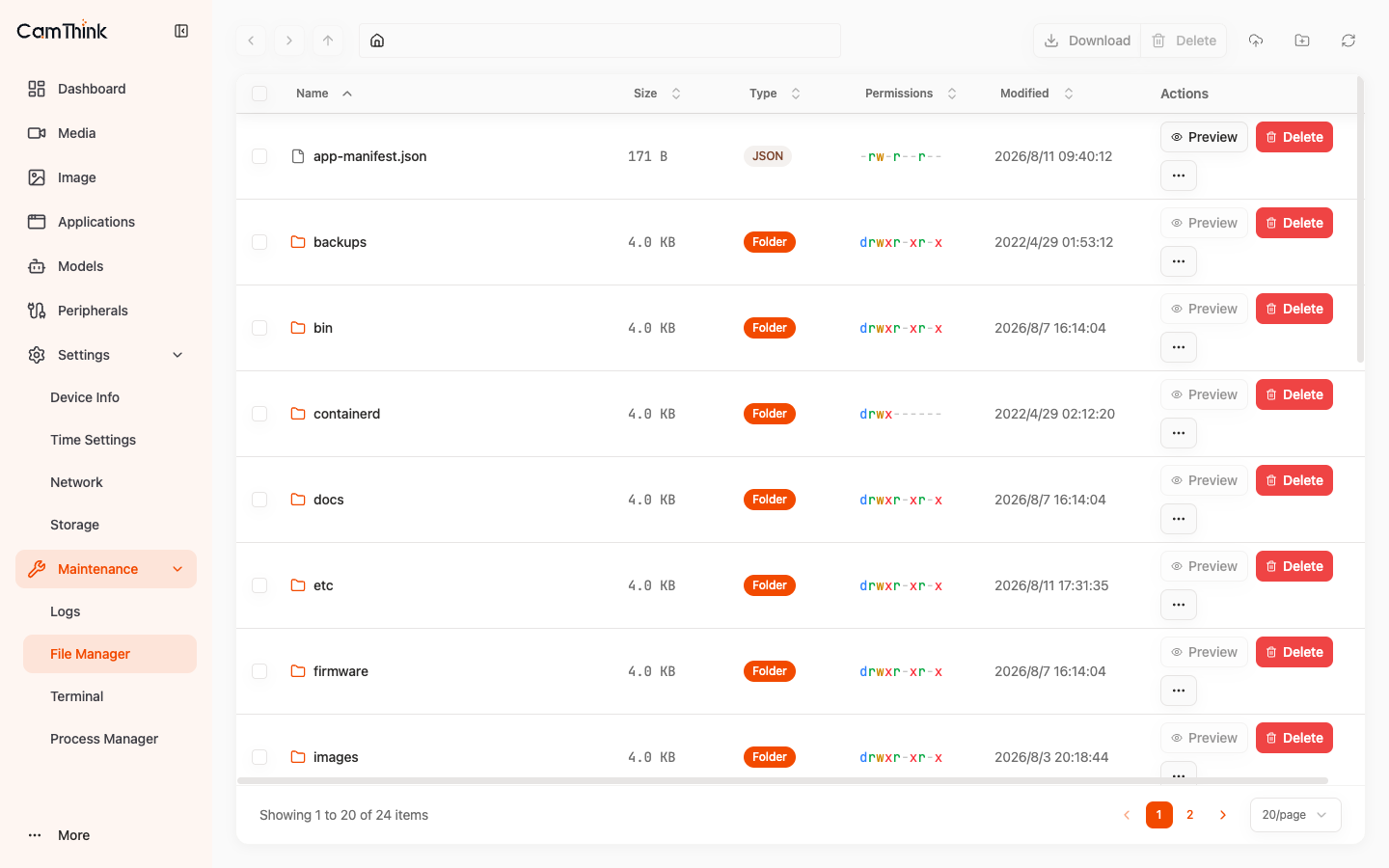Collapse the sidebar with the panel icon
This screenshot has width=1389, height=868.
(181, 31)
